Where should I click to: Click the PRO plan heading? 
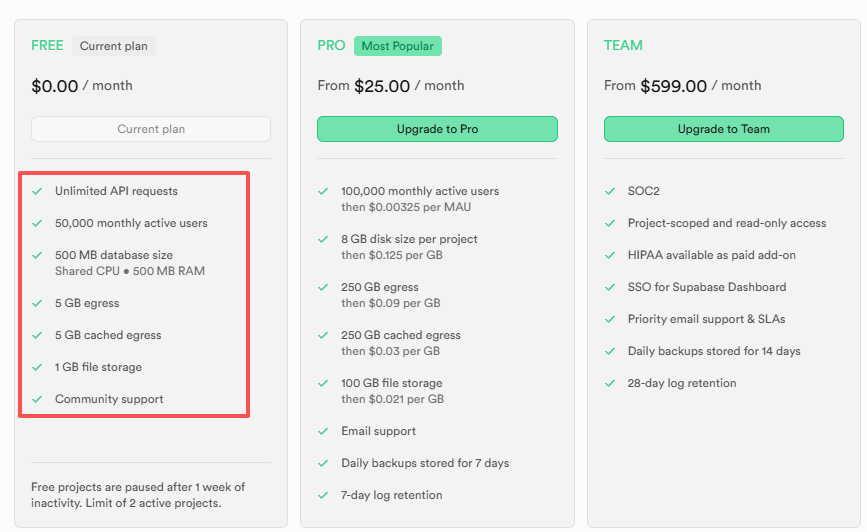pos(331,46)
